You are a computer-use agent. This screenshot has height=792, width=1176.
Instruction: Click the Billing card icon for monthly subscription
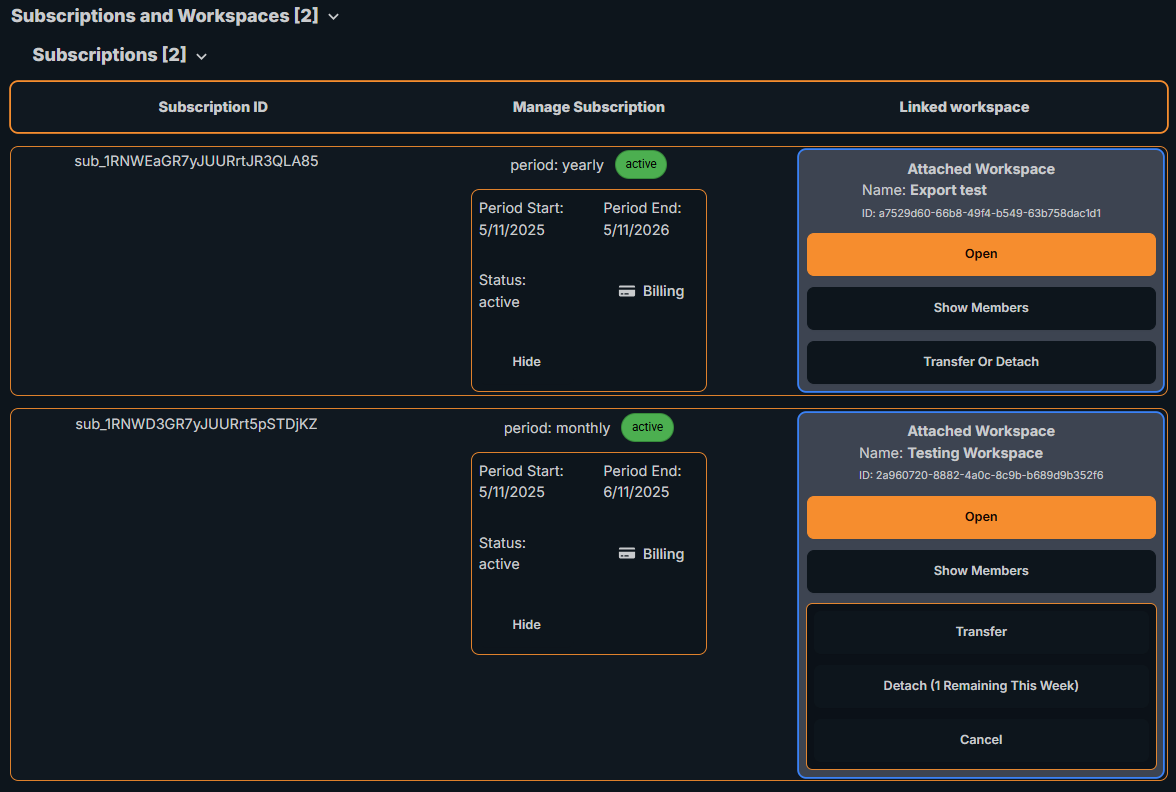[x=627, y=554]
